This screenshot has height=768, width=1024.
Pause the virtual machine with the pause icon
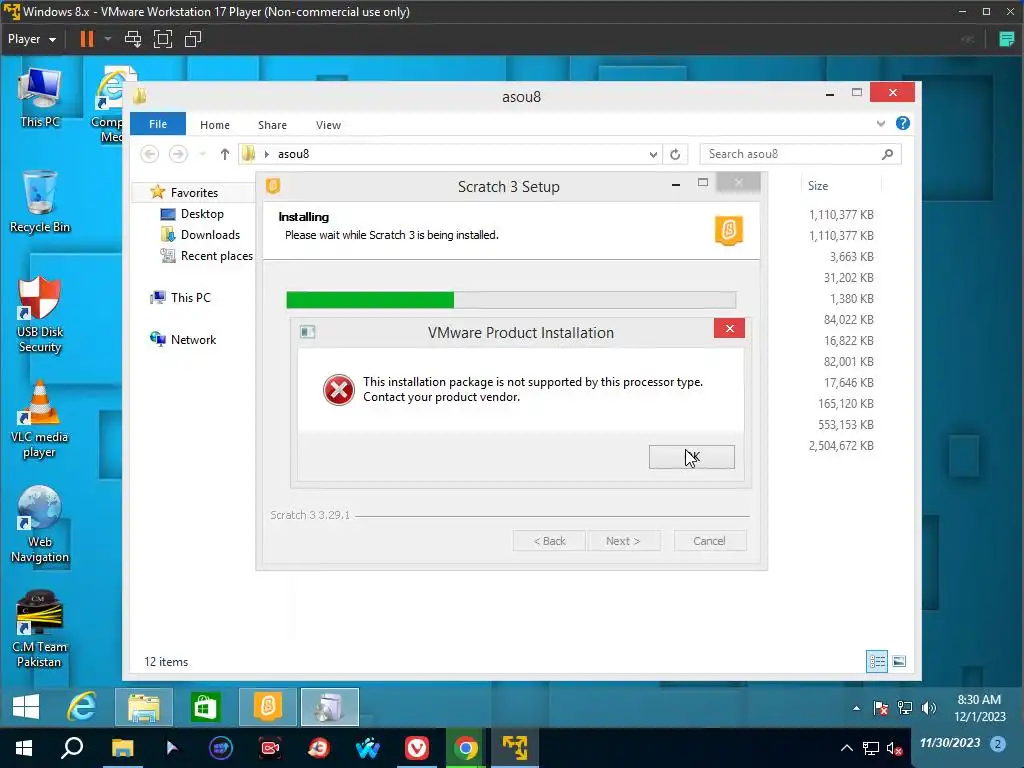tap(86, 39)
